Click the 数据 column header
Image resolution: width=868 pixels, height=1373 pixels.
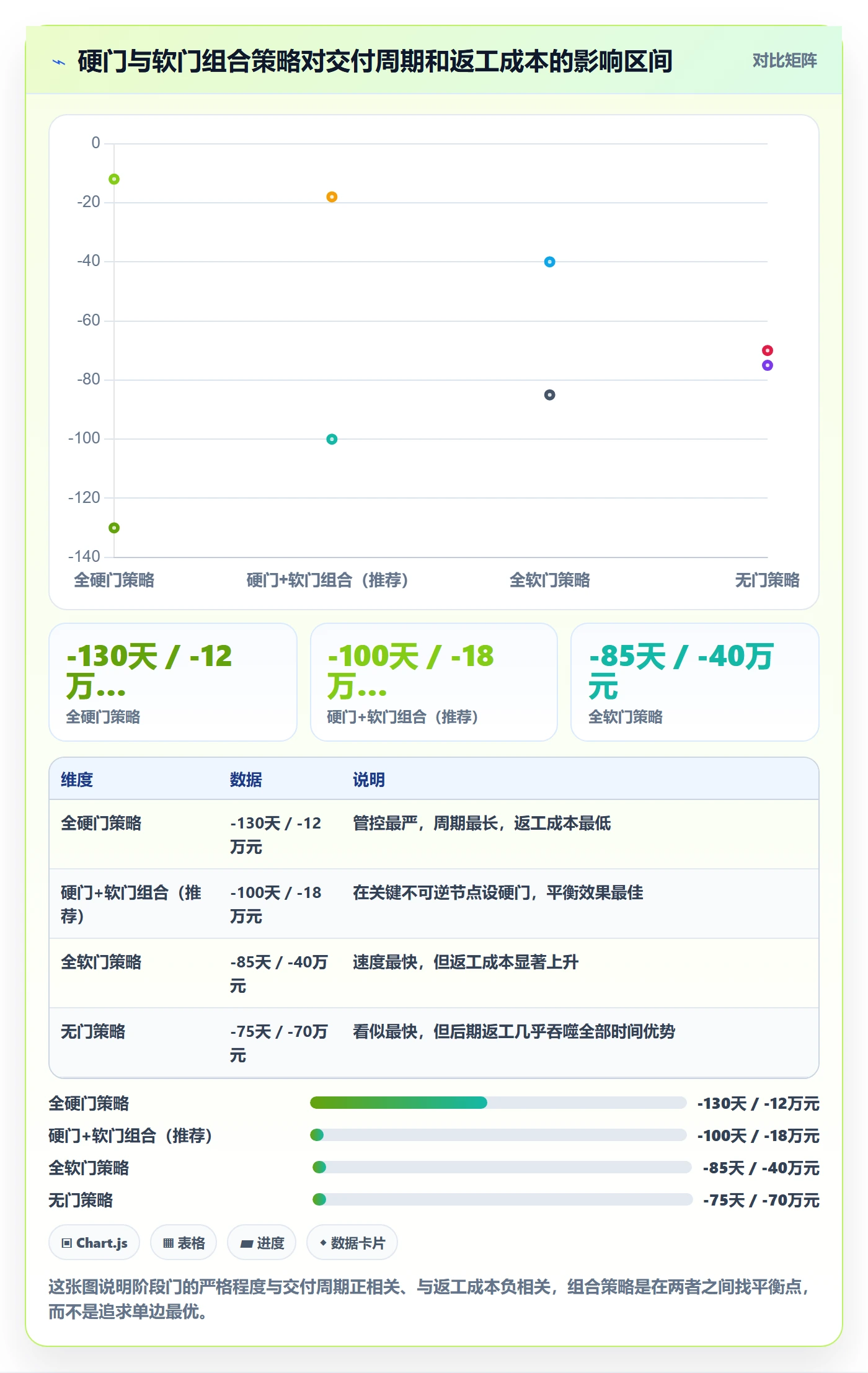click(x=246, y=780)
